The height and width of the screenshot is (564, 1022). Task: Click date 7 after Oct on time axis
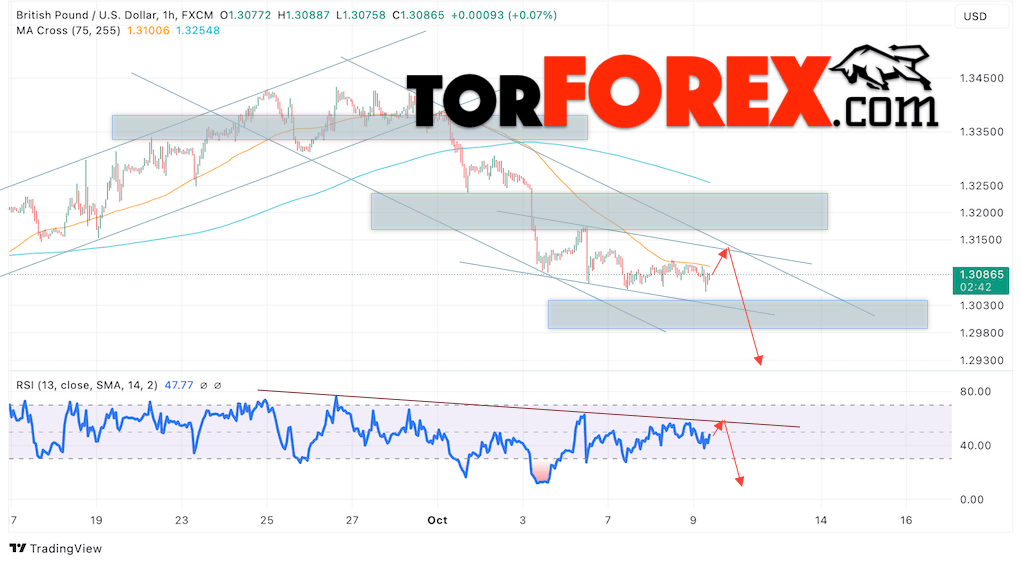[608, 520]
